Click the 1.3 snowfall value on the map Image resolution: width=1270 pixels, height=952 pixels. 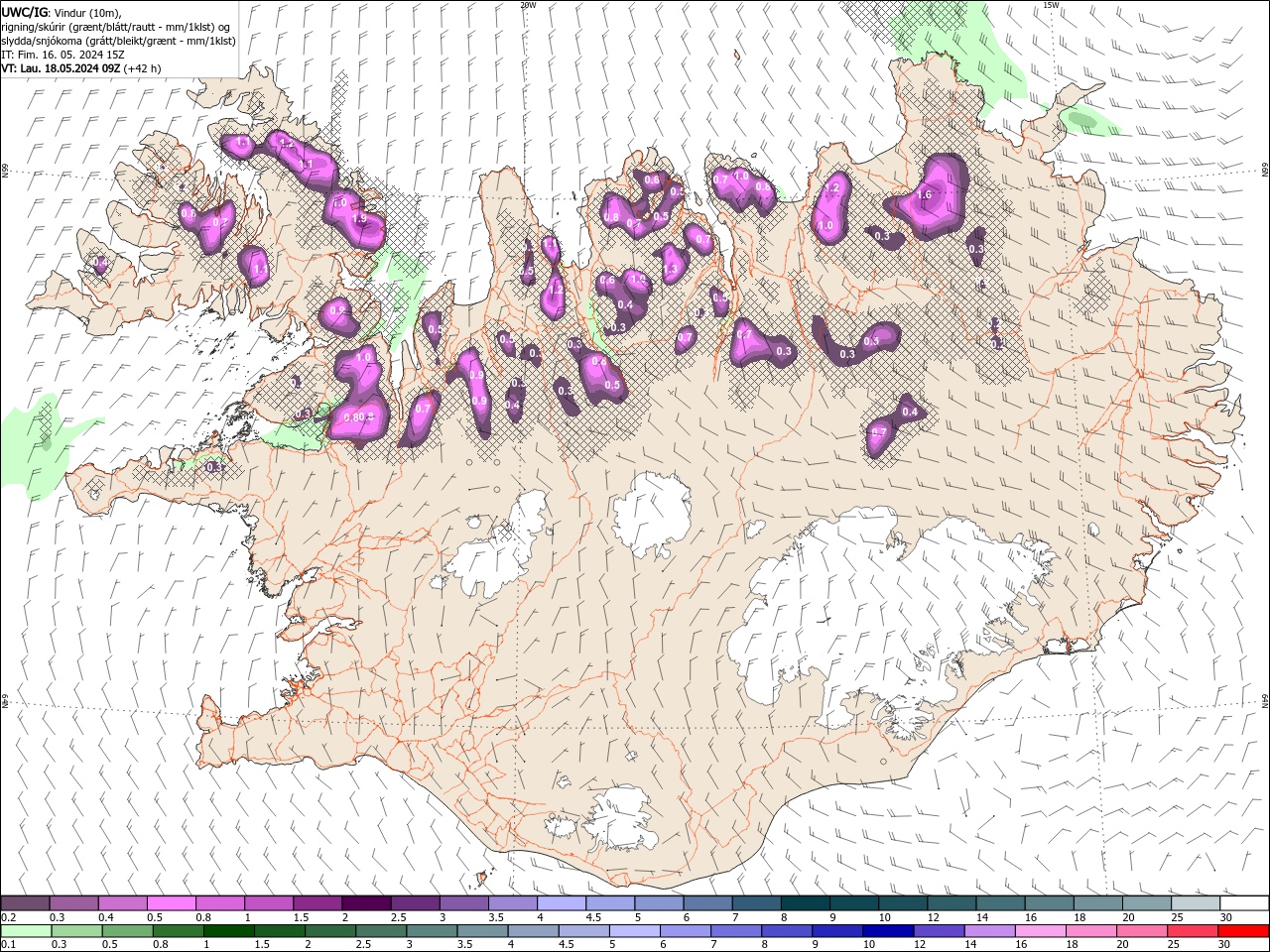point(670,269)
